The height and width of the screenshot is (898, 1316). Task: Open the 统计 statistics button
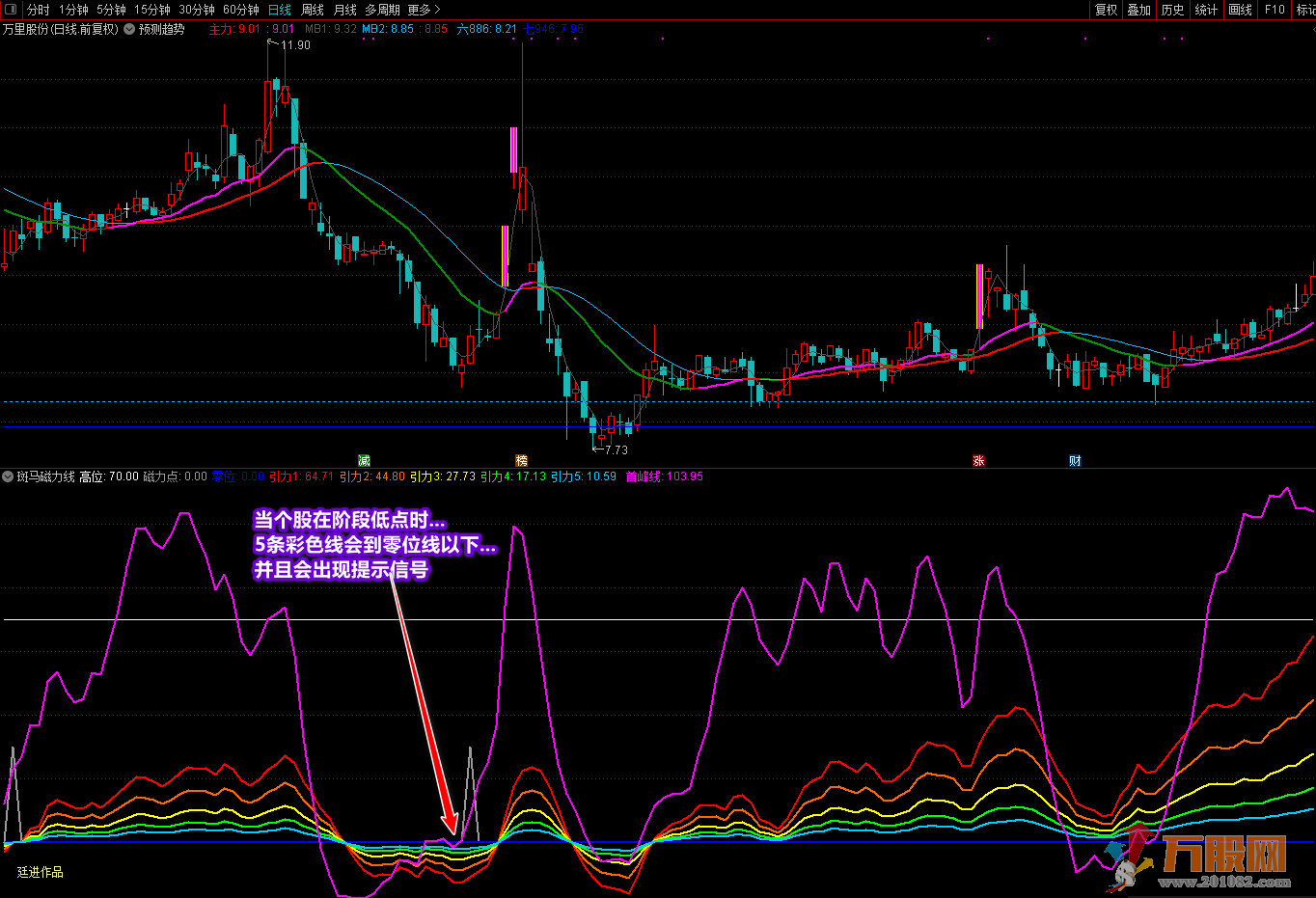(x=1206, y=10)
